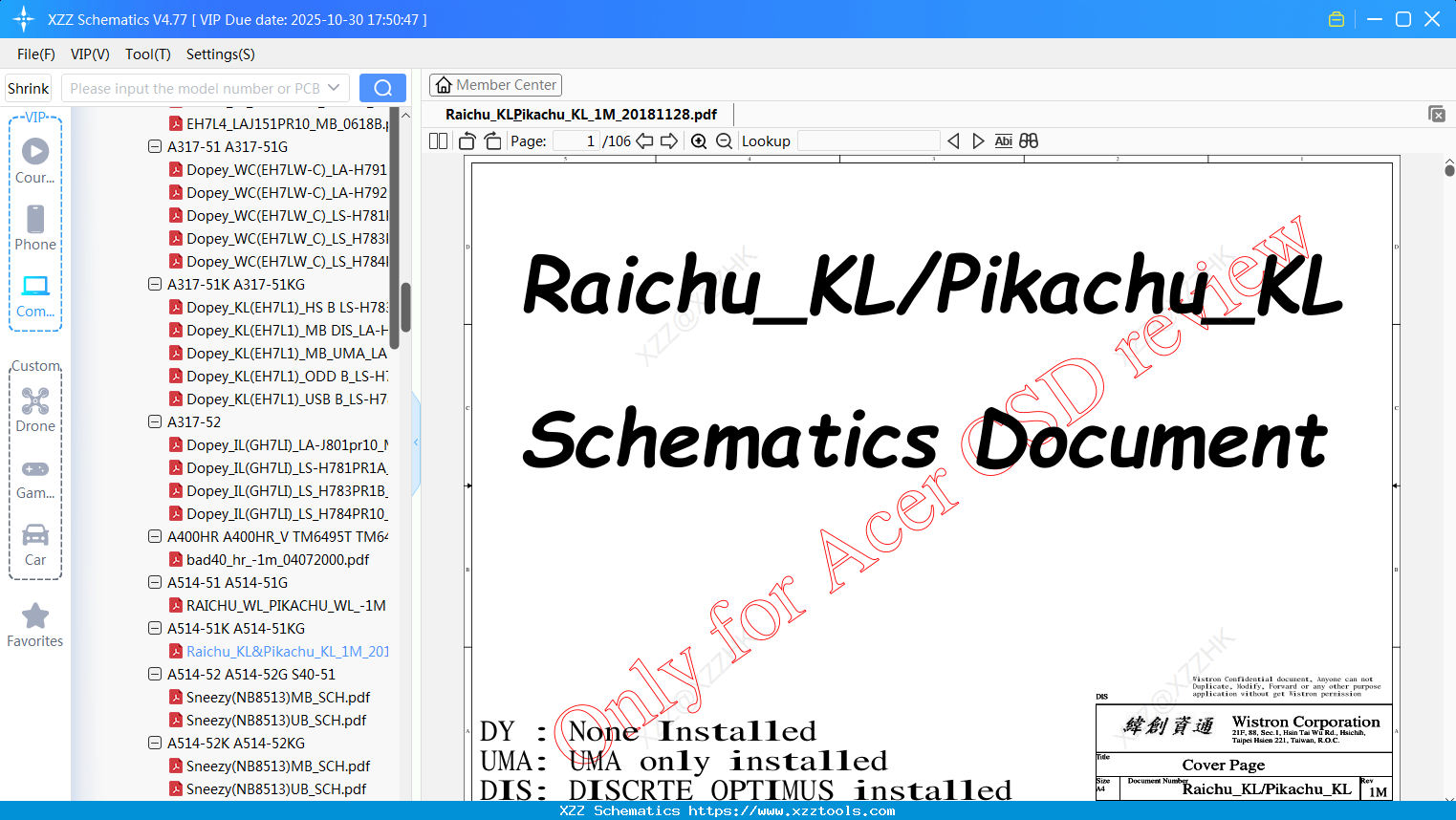
Task: Go to next page arrow
Action: (669, 141)
